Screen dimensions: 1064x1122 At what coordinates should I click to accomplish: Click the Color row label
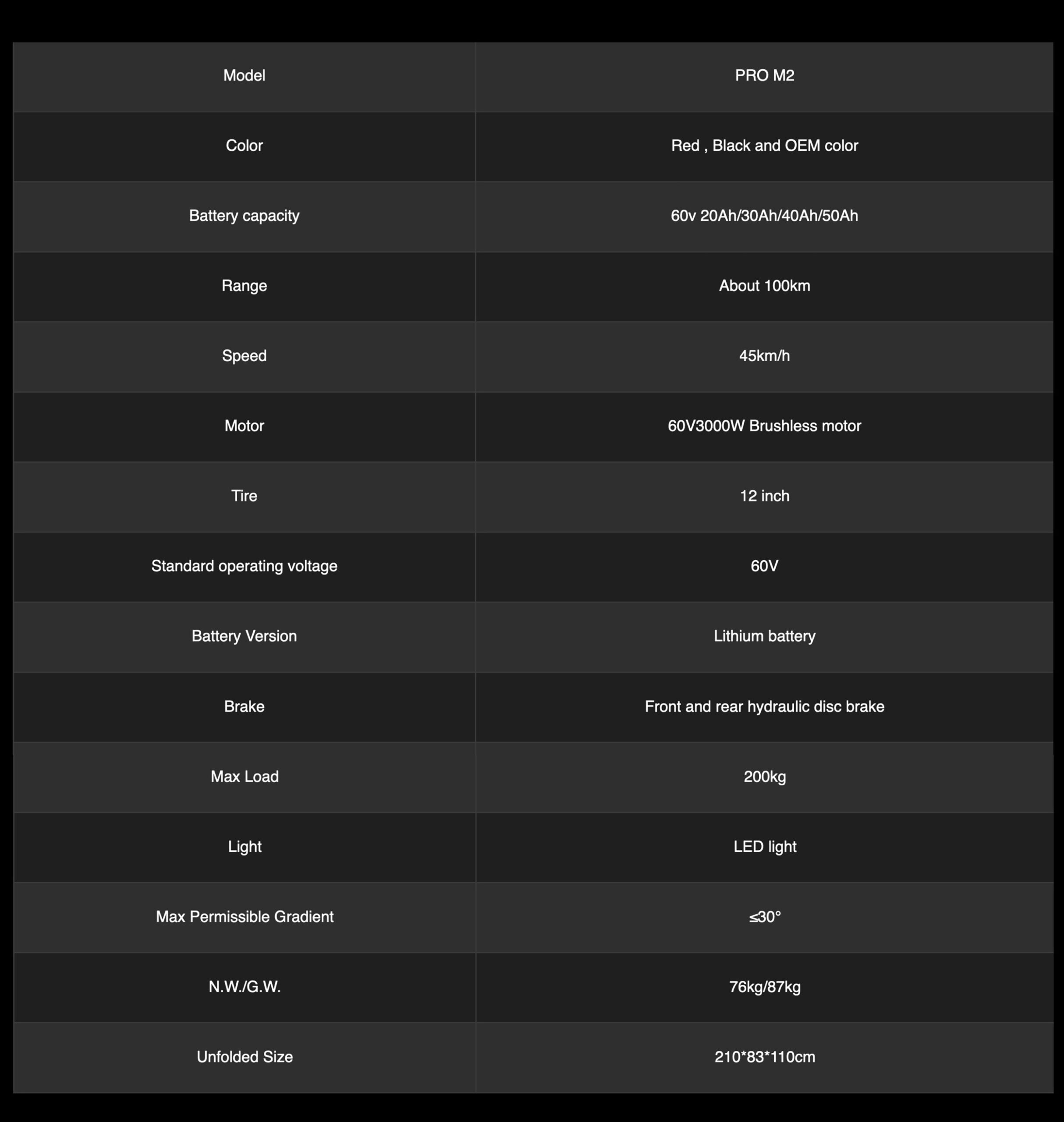[x=244, y=146]
